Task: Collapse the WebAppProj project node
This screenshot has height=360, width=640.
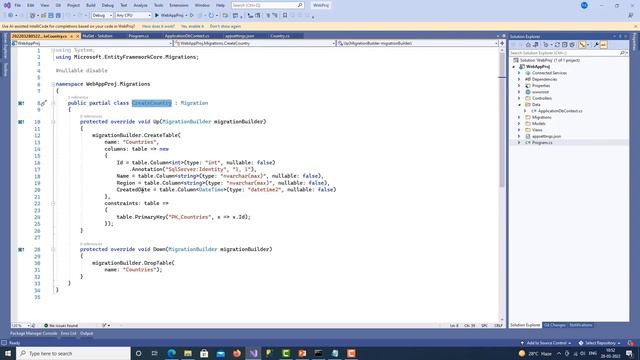Action: 514,67
